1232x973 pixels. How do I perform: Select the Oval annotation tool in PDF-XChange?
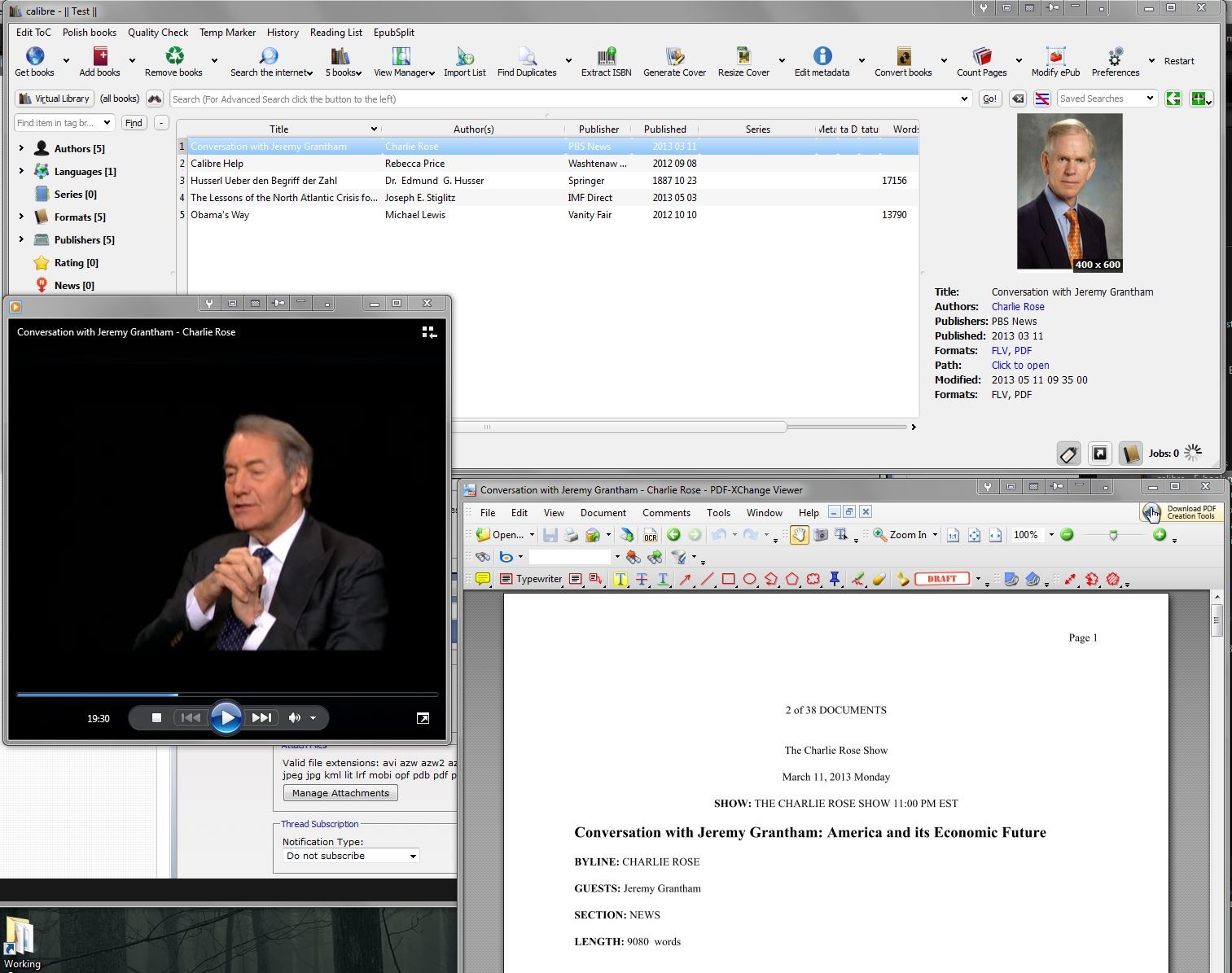coord(750,579)
